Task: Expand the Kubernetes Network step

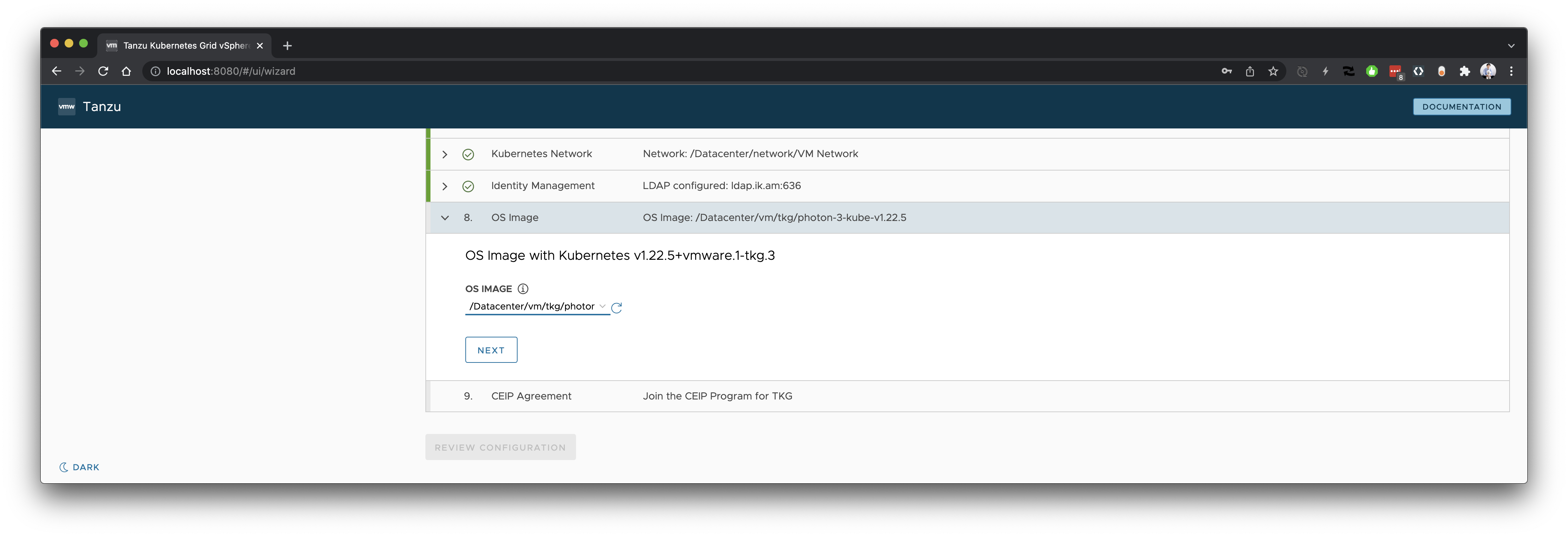Action: click(x=445, y=155)
